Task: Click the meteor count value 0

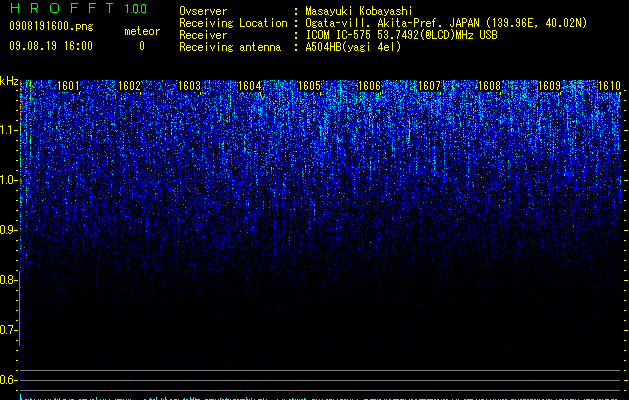Action: (x=142, y=46)
